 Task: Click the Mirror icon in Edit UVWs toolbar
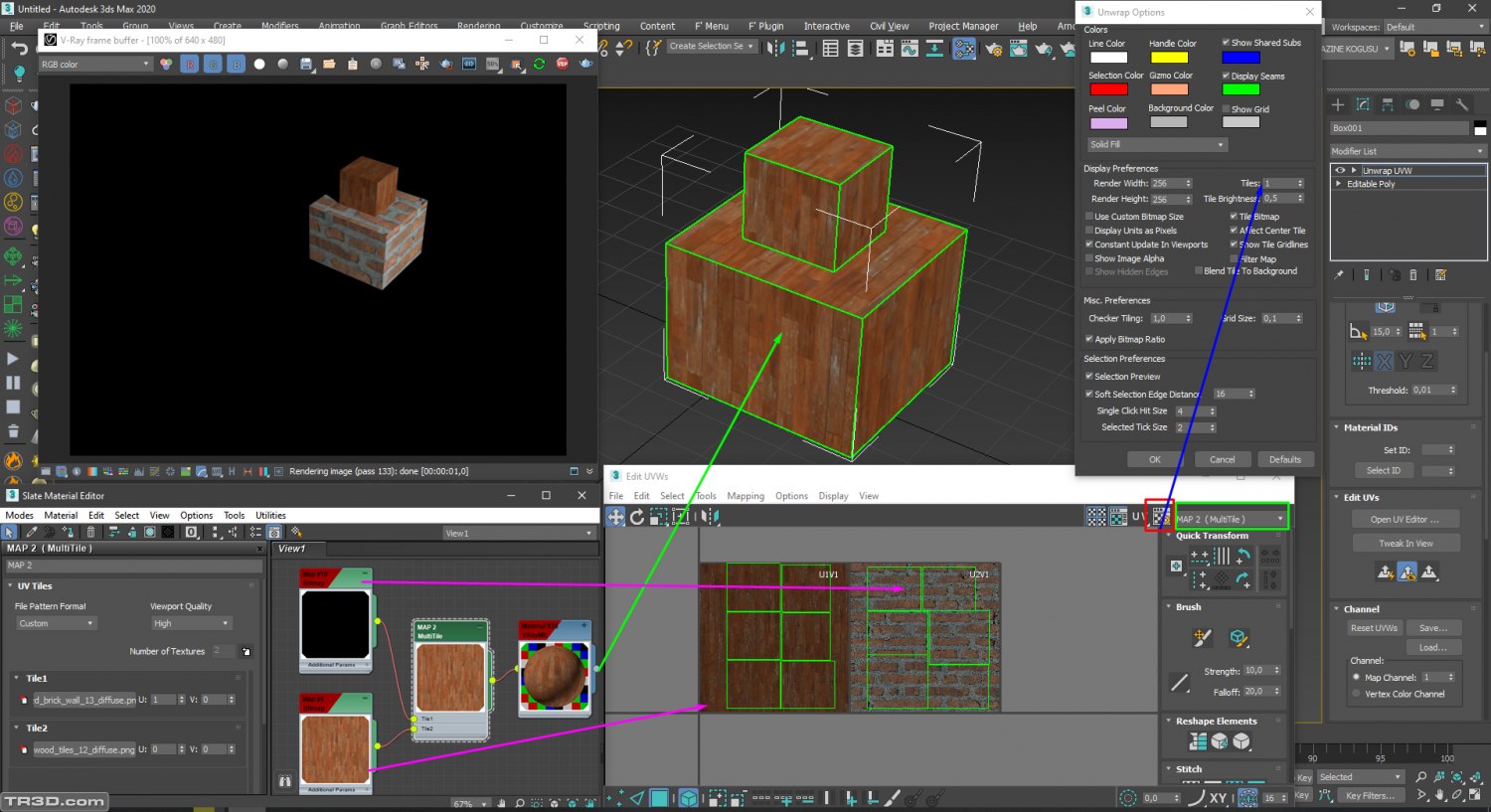tap(710, 517)
